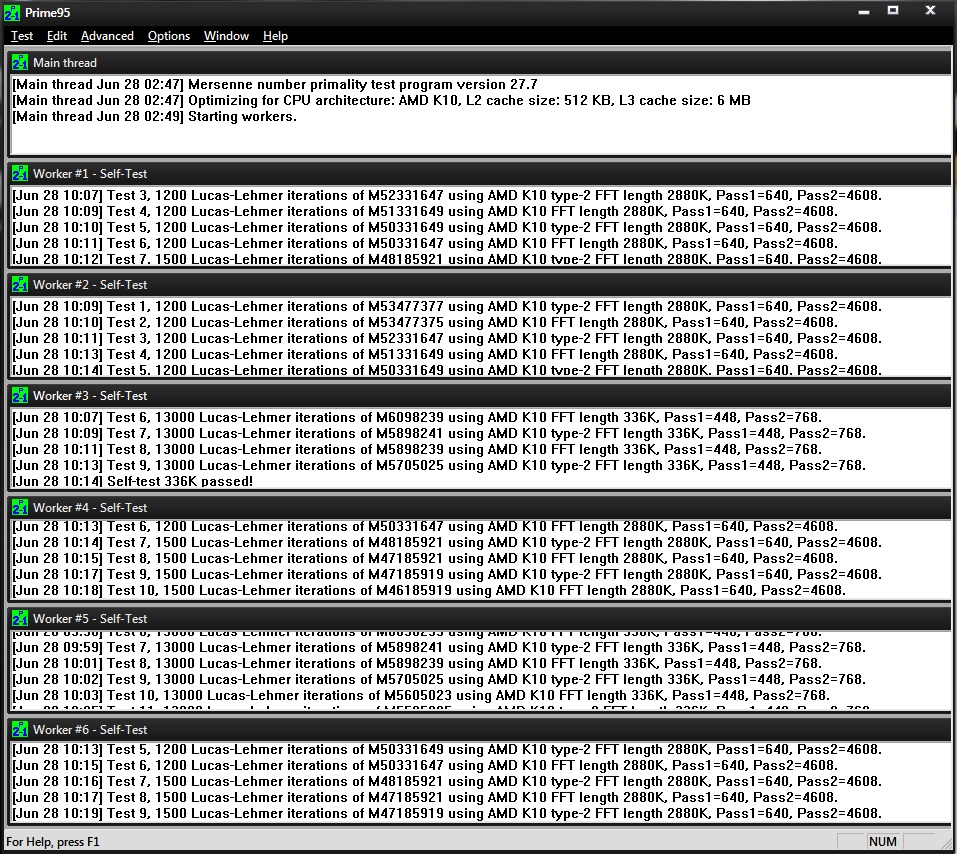
Task: Click the Worker #5 window icon
Action: [20, 618]
